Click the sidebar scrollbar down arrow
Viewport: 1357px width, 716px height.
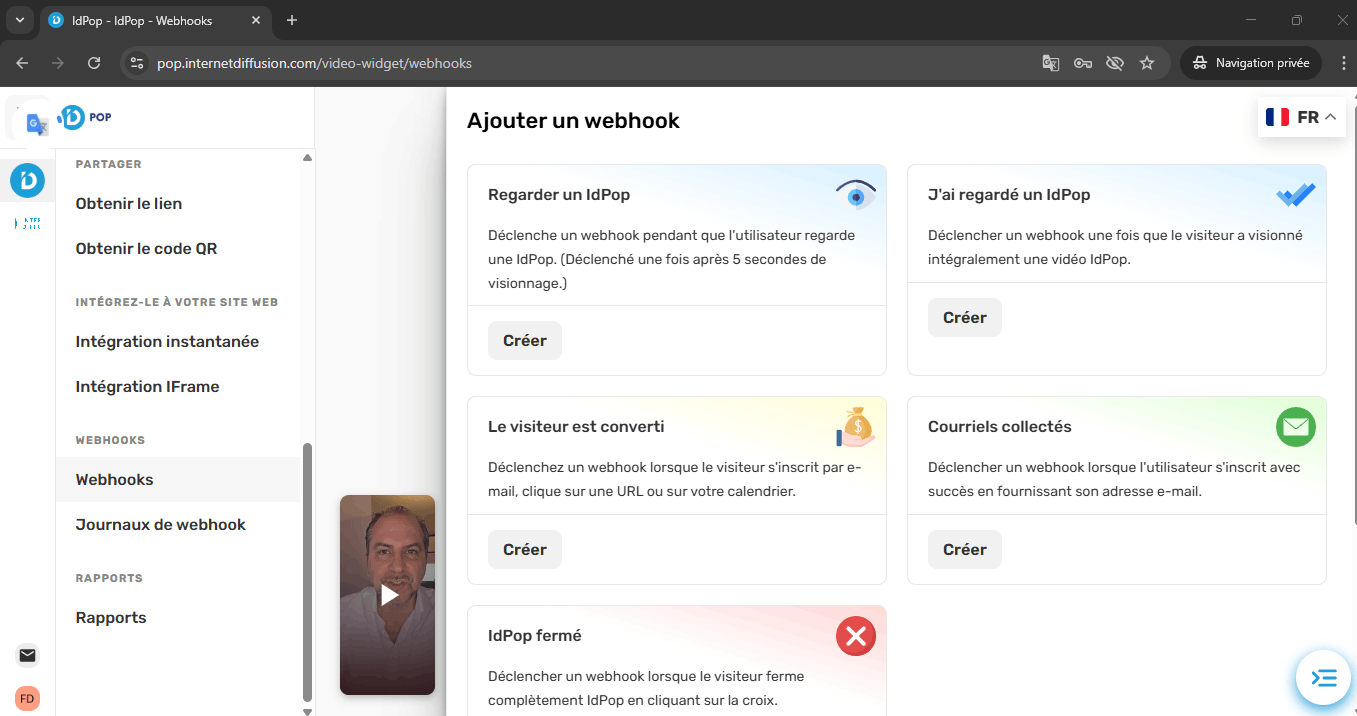pyautogui.click(x=308, y=711)
